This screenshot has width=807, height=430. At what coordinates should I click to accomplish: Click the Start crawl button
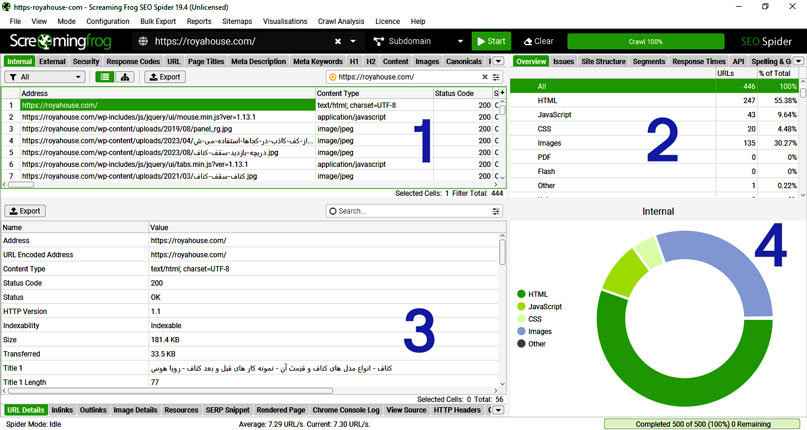[x=491, y=41]
